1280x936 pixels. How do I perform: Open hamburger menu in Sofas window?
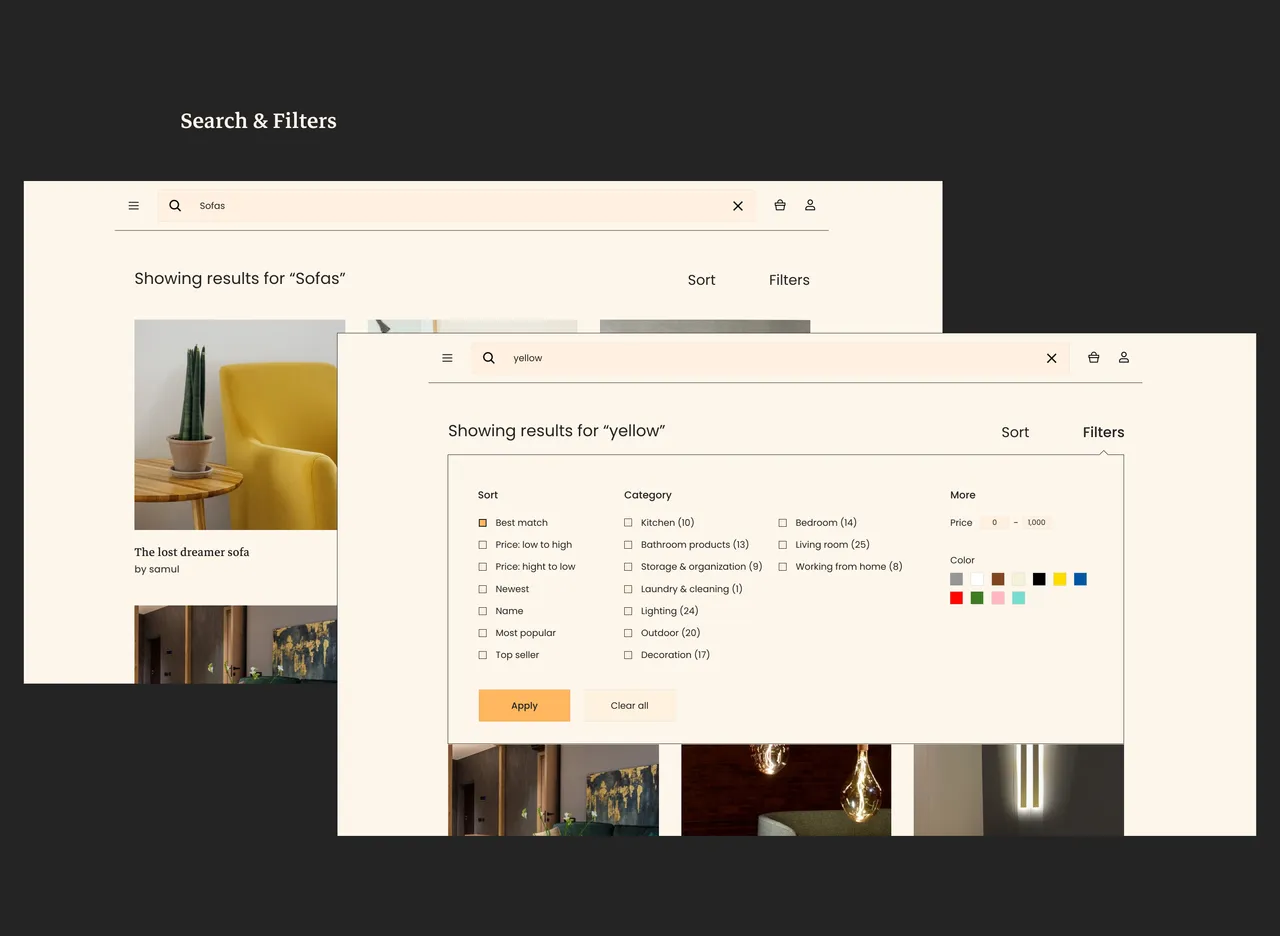134,206
